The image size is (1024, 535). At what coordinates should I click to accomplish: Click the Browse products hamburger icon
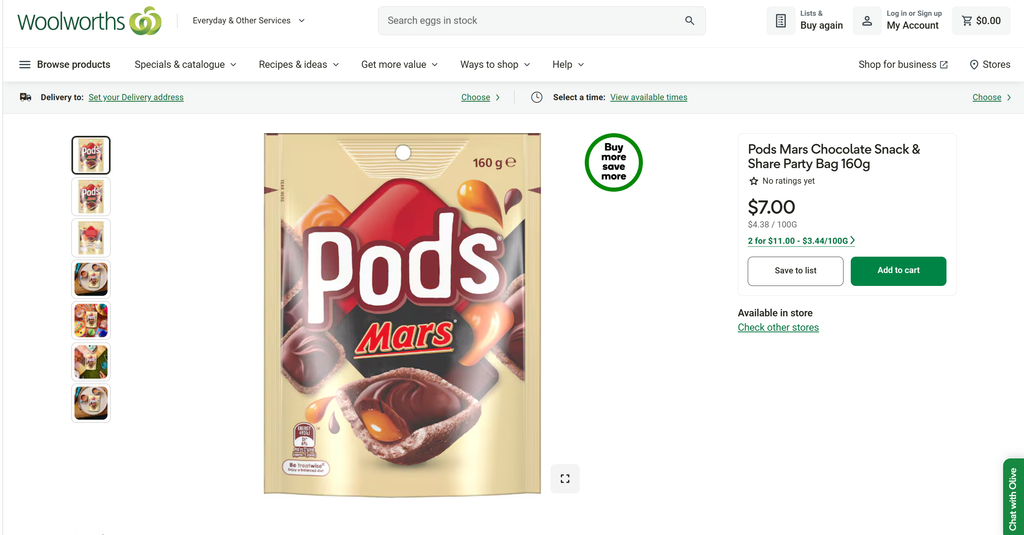pyautogui.click(x=25, y=65)
